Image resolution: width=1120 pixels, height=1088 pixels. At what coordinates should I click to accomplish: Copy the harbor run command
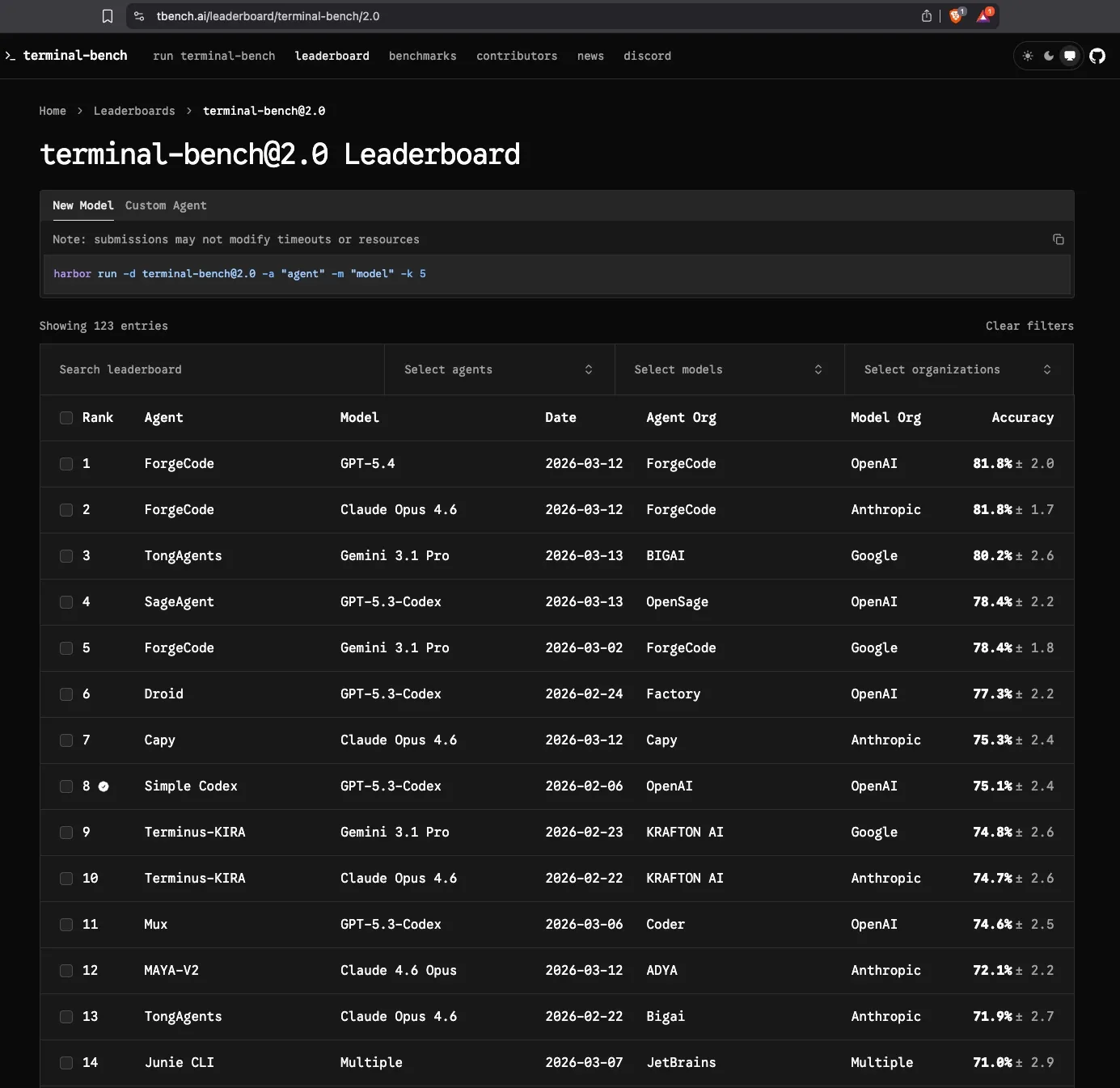(x=1058, y=239)
